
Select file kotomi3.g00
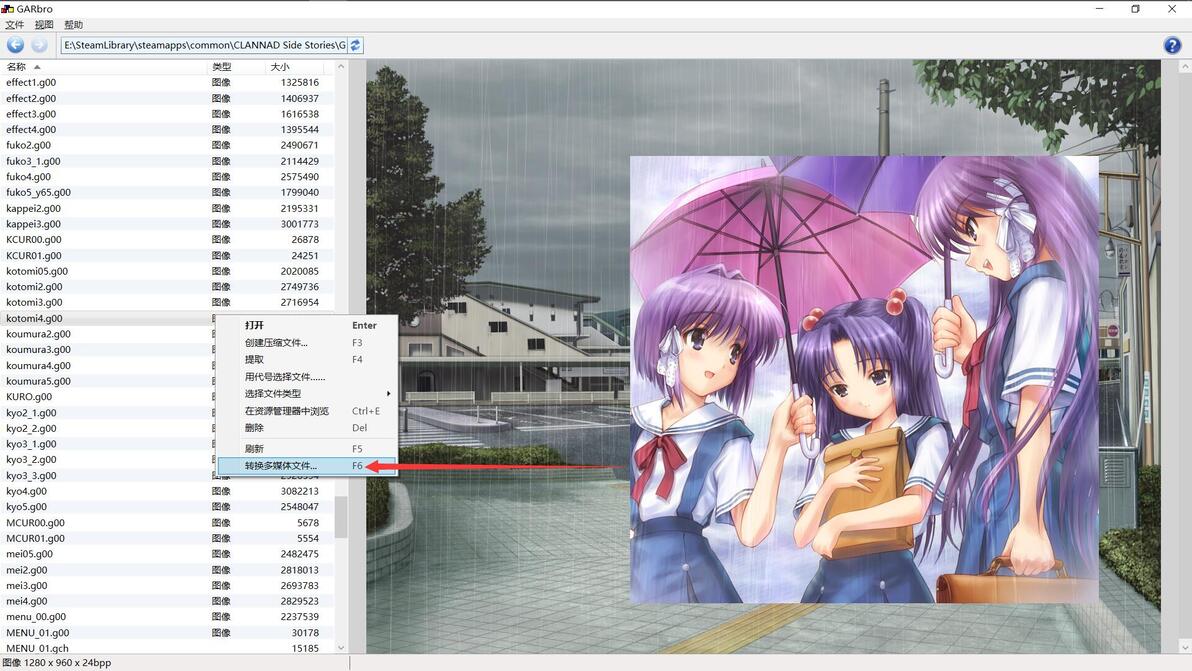click(x=34, y=302)
